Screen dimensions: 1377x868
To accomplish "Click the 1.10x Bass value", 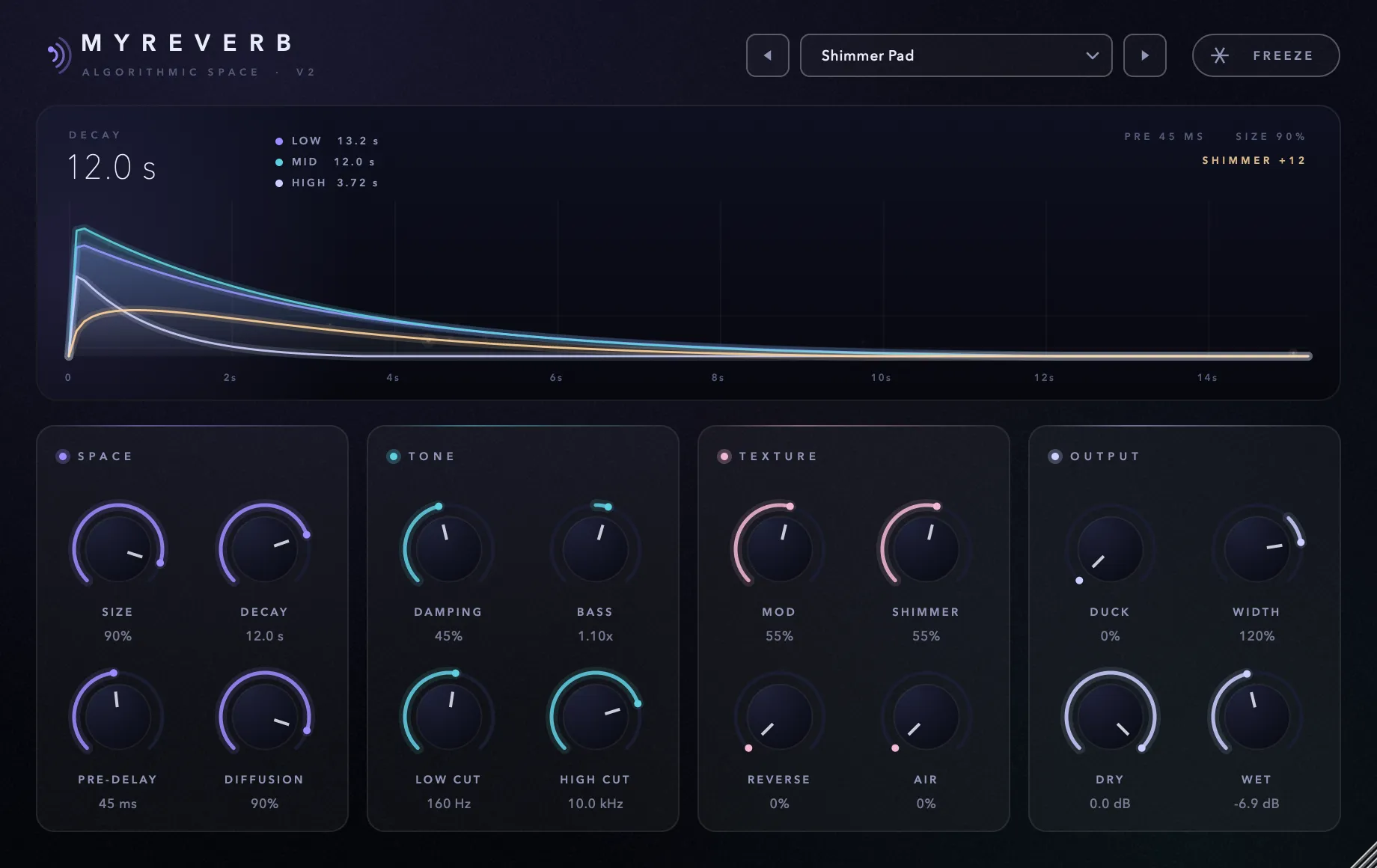I will coord(595,635).
